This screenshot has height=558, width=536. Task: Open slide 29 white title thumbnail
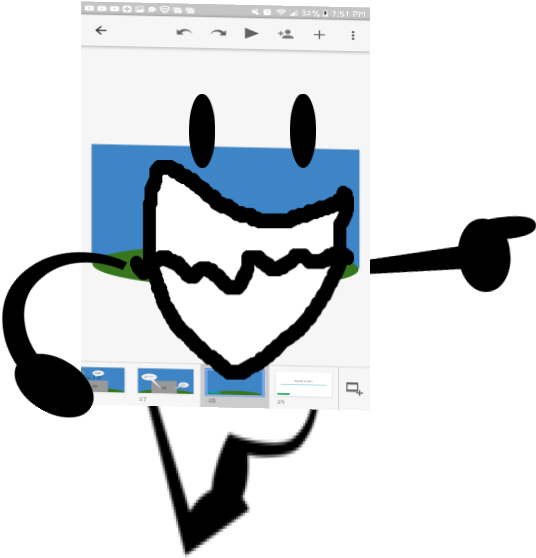304,384
